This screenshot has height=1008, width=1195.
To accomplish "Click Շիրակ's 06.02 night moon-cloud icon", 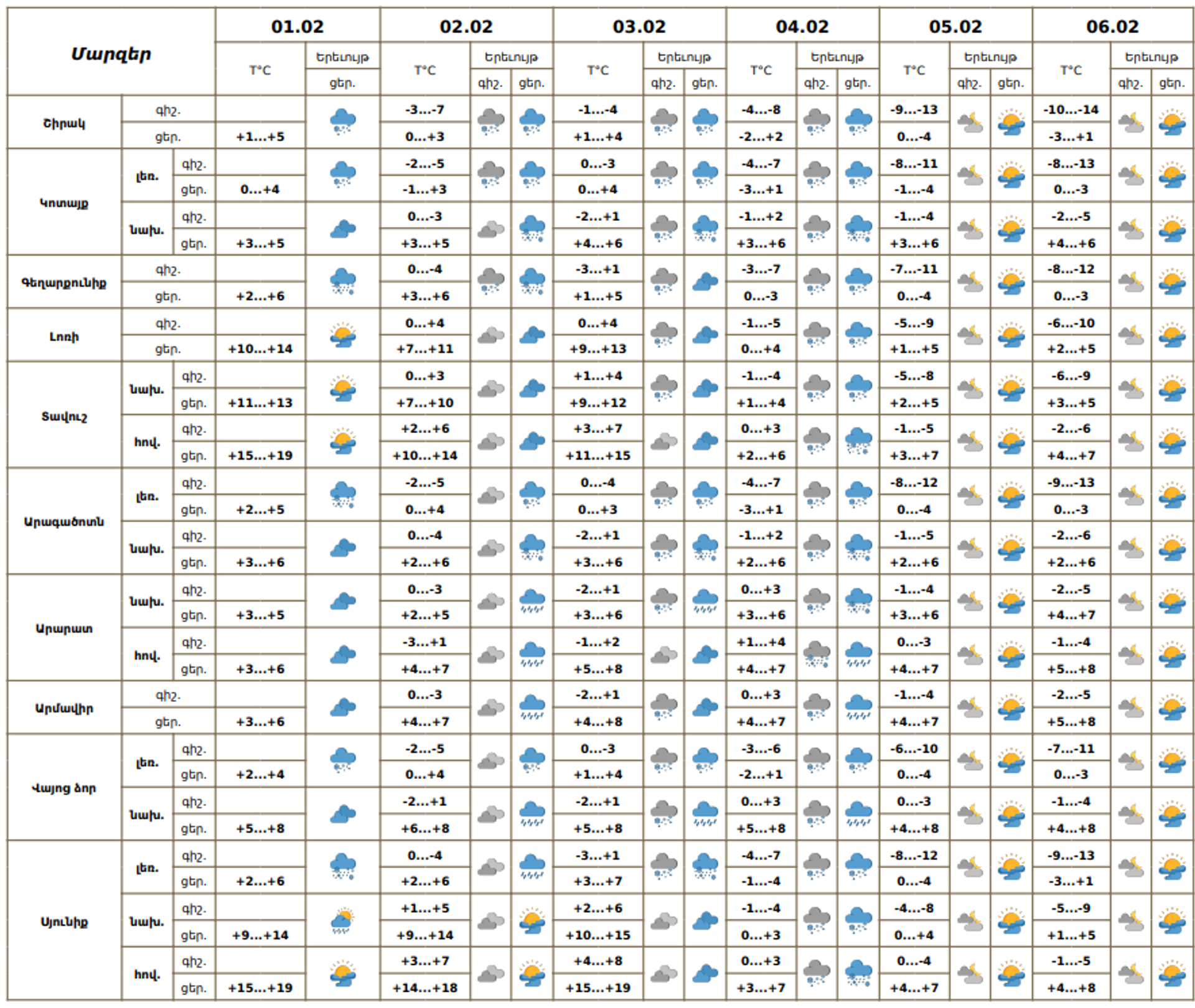I will pyautogui.click(x=1130, y=122).
